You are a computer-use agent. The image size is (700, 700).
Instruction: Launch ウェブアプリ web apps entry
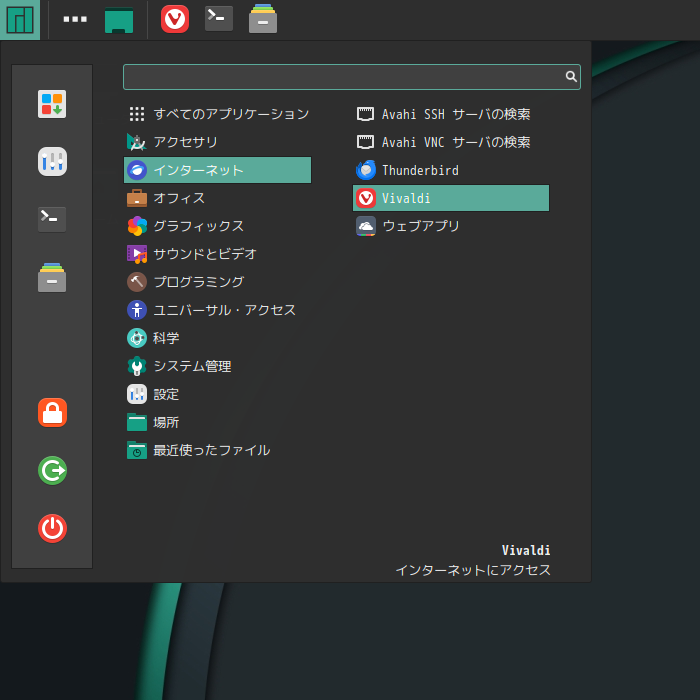click(451, 226)
